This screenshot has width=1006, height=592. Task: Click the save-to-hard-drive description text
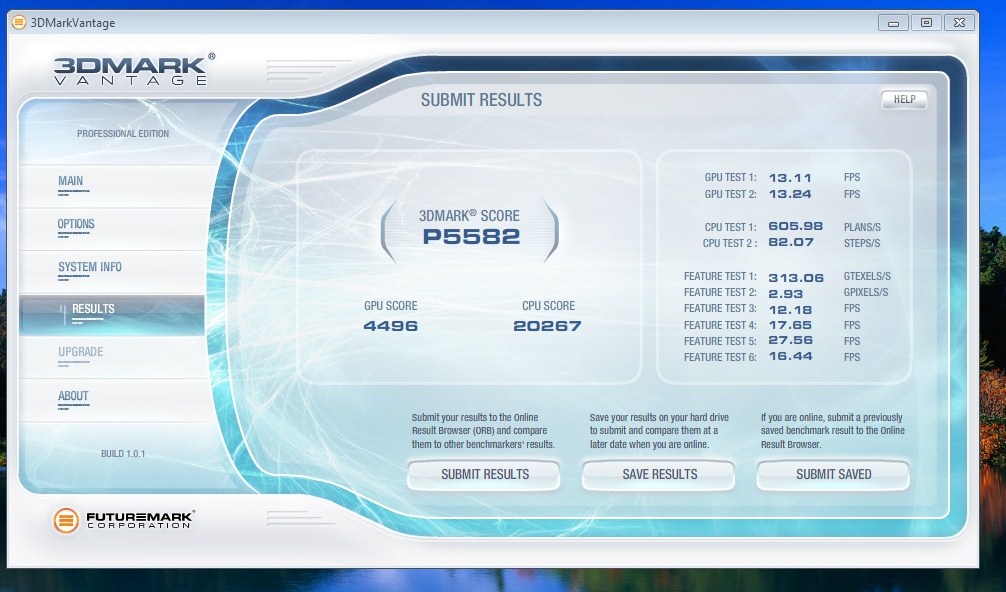(659, 430)
